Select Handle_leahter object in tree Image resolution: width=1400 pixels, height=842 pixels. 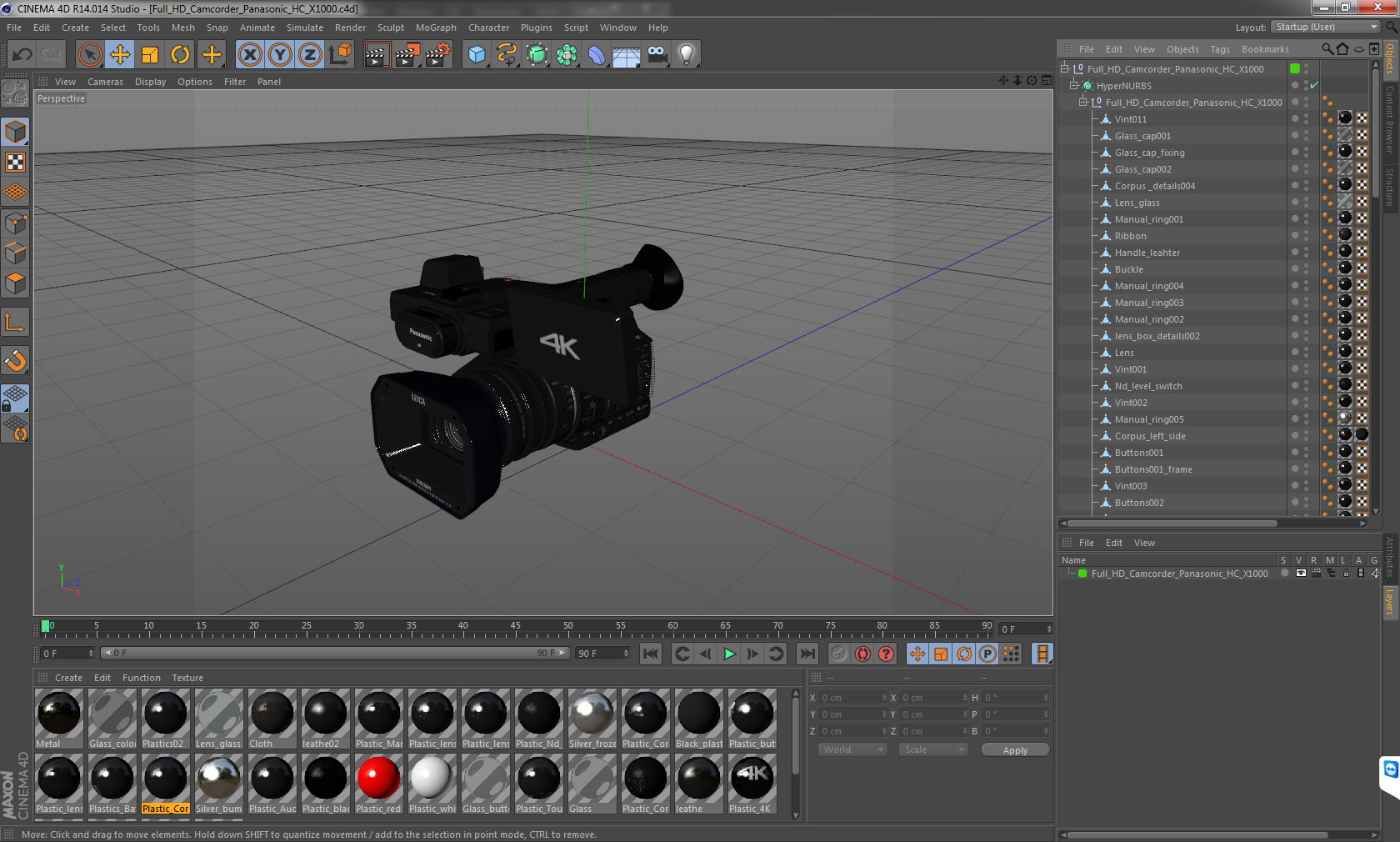coord(1147,253)
